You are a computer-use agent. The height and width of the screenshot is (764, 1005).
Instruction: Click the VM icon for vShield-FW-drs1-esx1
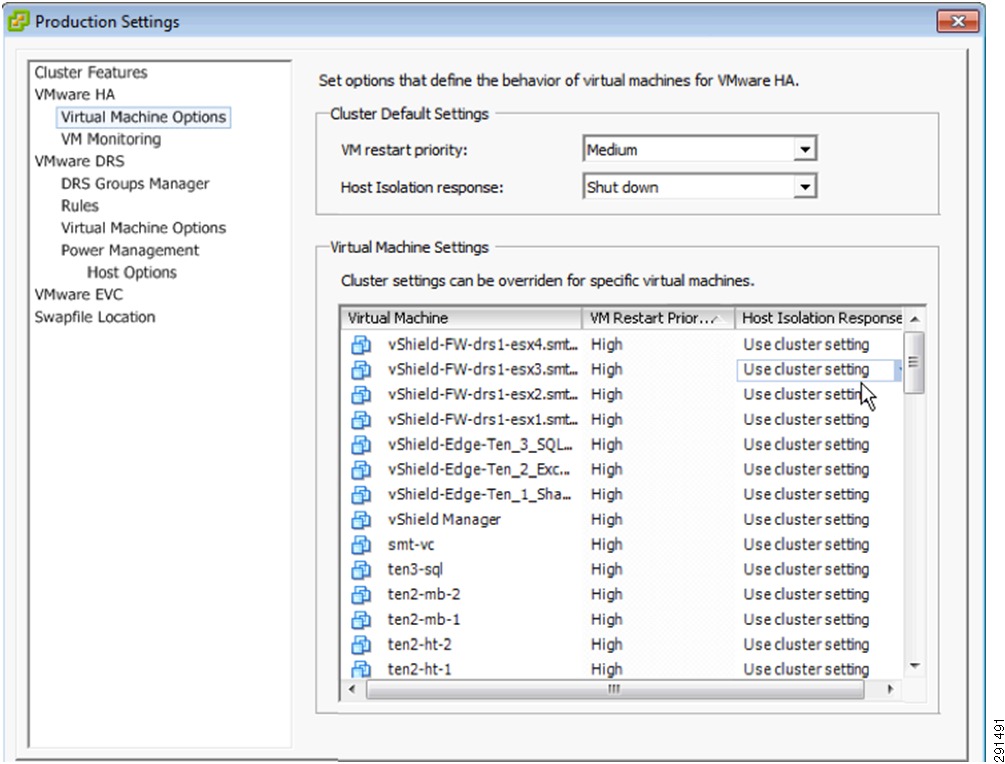[361, 420]
